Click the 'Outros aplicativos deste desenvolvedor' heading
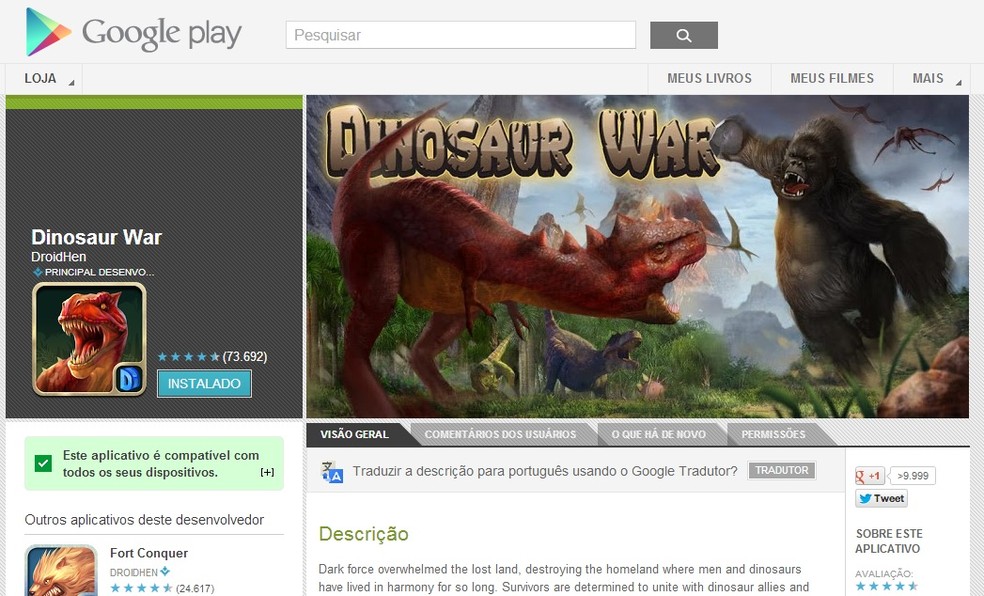This screenshot has width=984, height=596. point(144,519)
